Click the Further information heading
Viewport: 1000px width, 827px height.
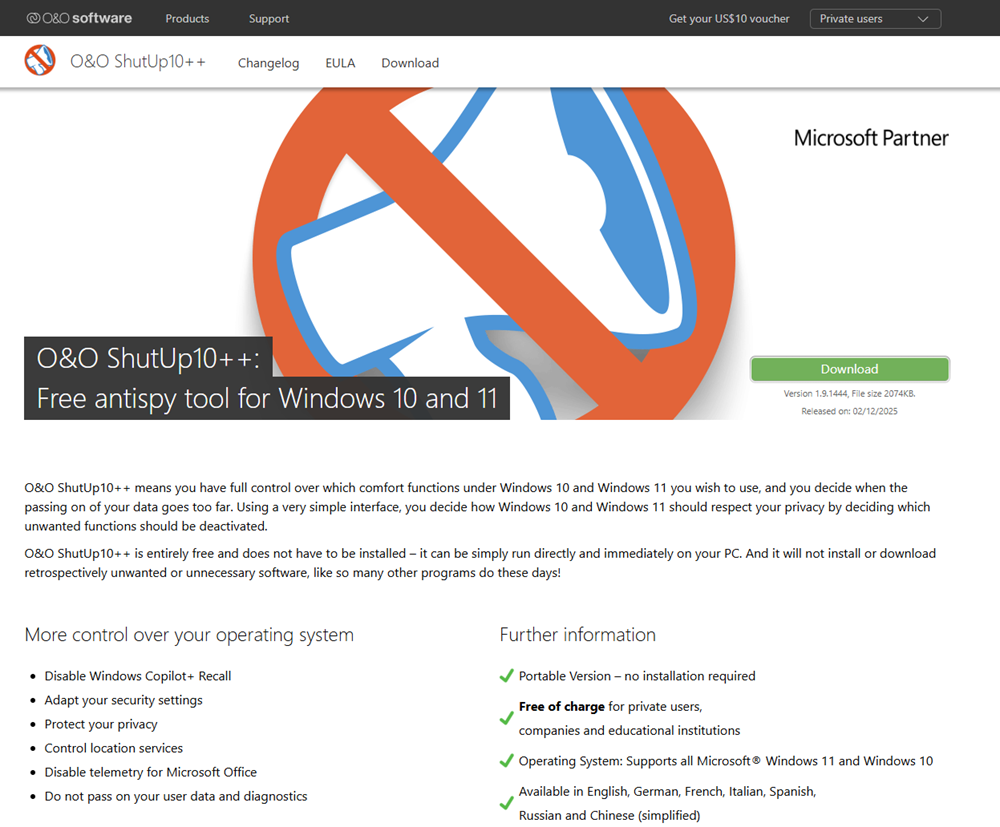coord(577,634)
